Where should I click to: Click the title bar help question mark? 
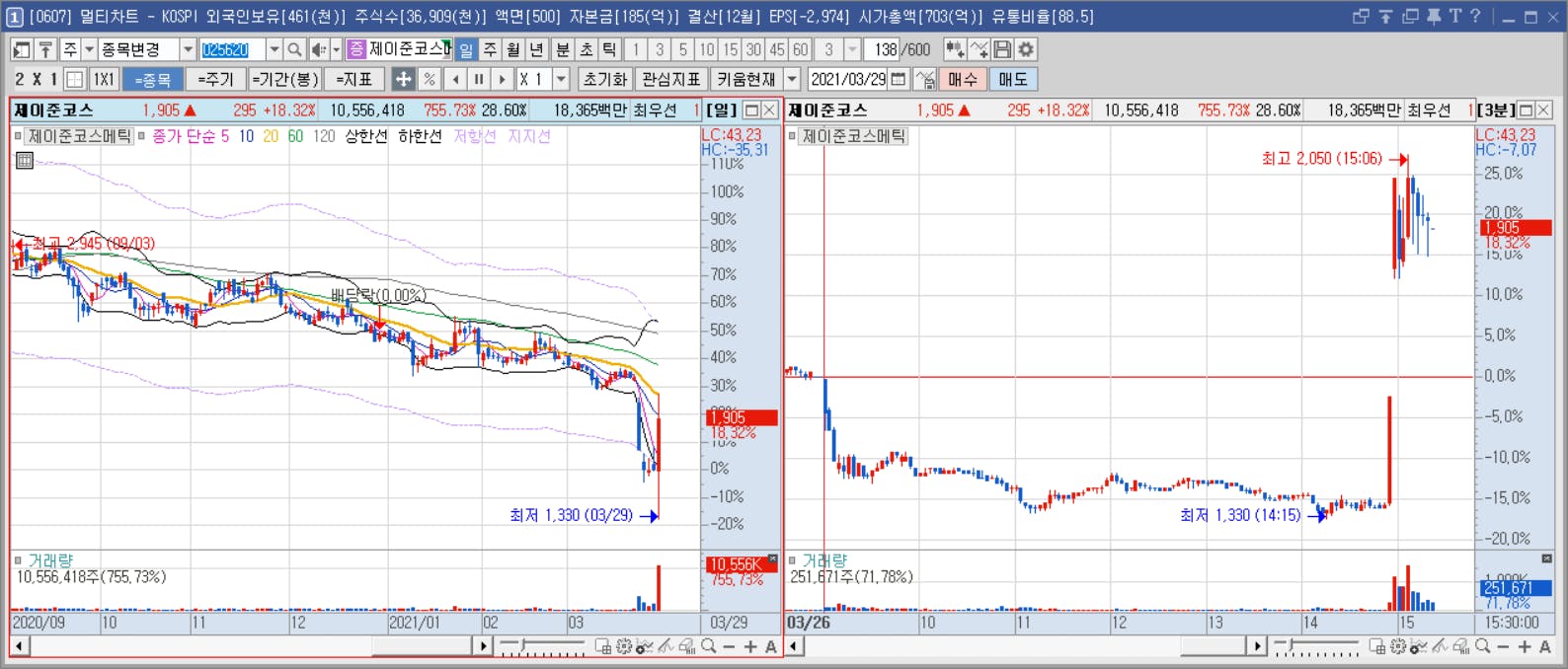click(x=1475, y=16)
